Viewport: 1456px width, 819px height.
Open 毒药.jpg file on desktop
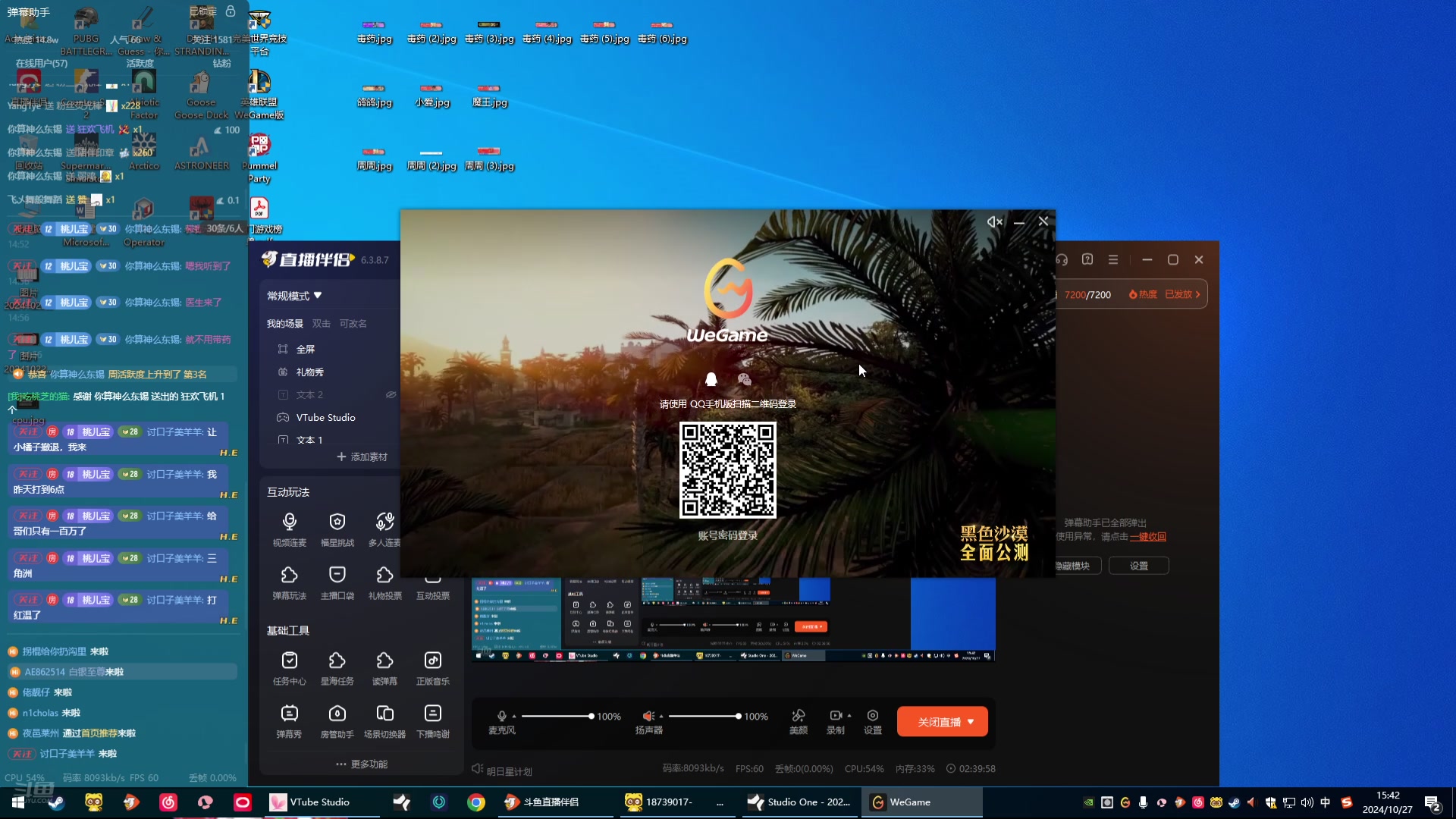point(375,31)
